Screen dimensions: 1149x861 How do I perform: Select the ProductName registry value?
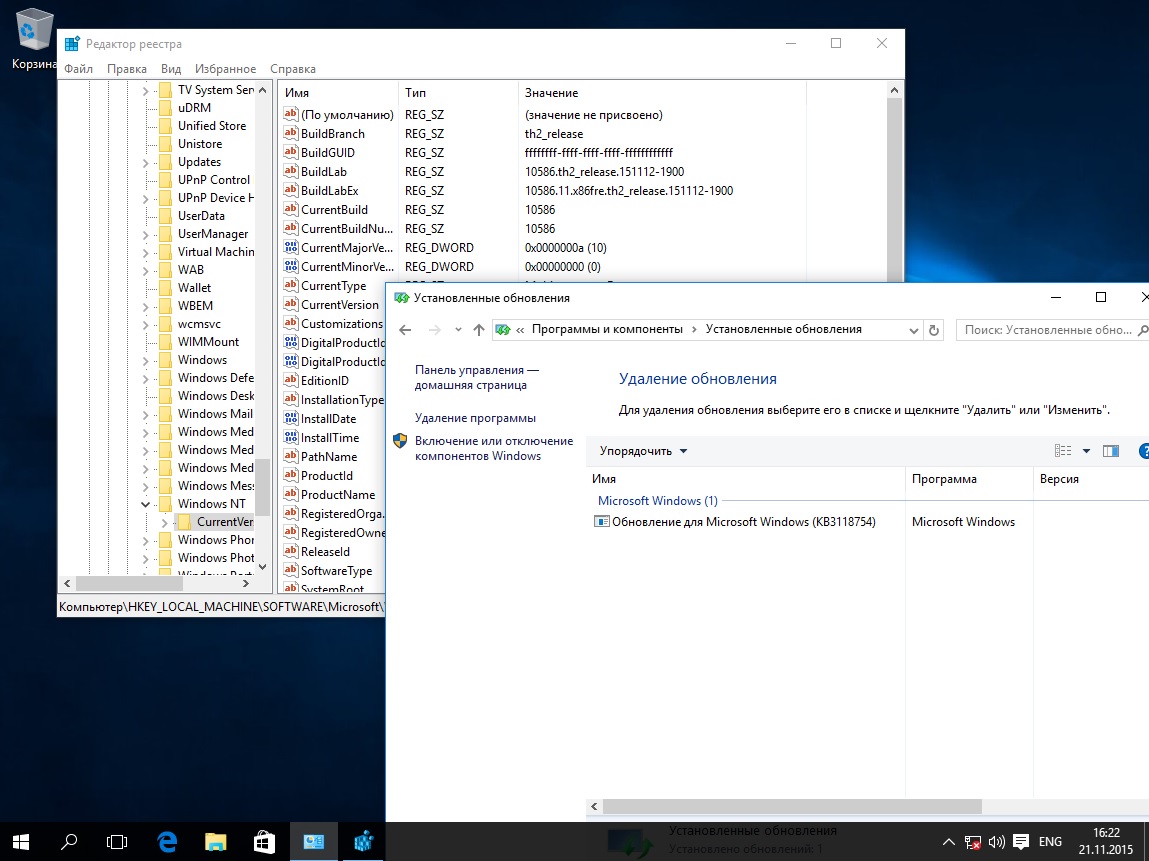338,495
